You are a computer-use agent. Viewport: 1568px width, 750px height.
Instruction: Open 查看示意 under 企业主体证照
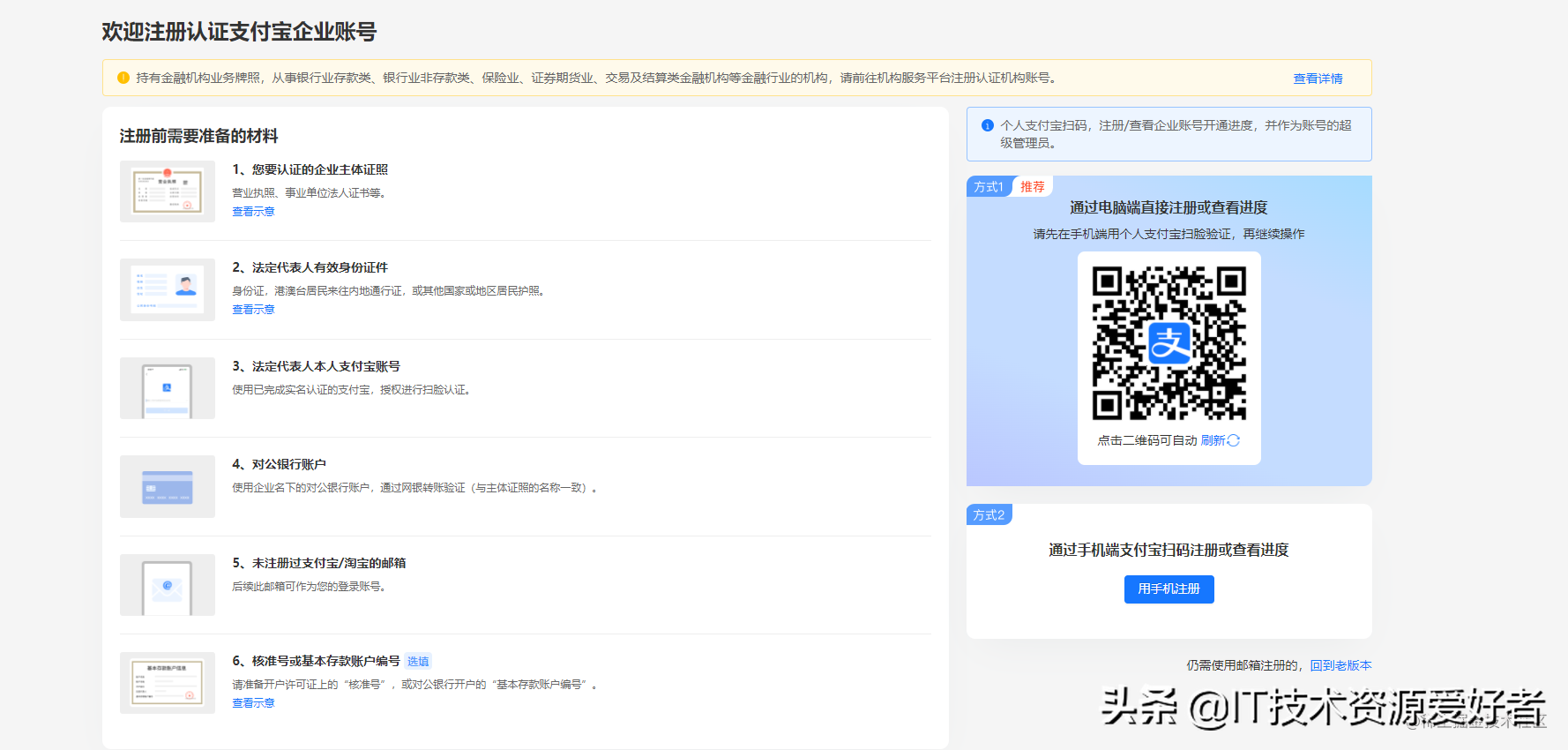coord(253,212)
